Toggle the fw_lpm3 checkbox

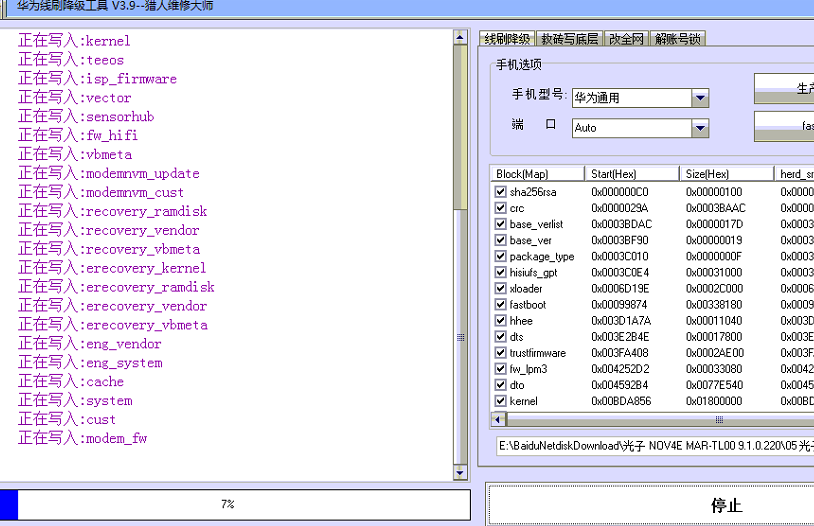(500, 369)
